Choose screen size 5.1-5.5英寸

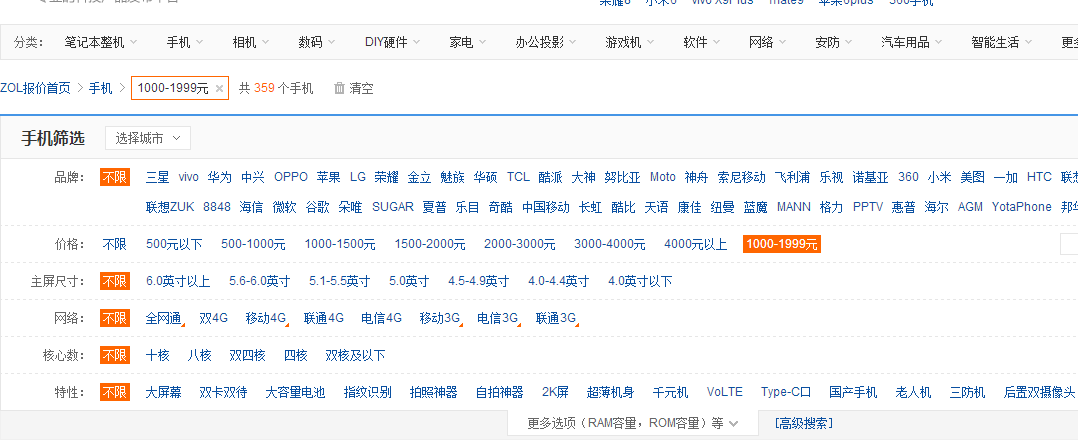[340, 281]
